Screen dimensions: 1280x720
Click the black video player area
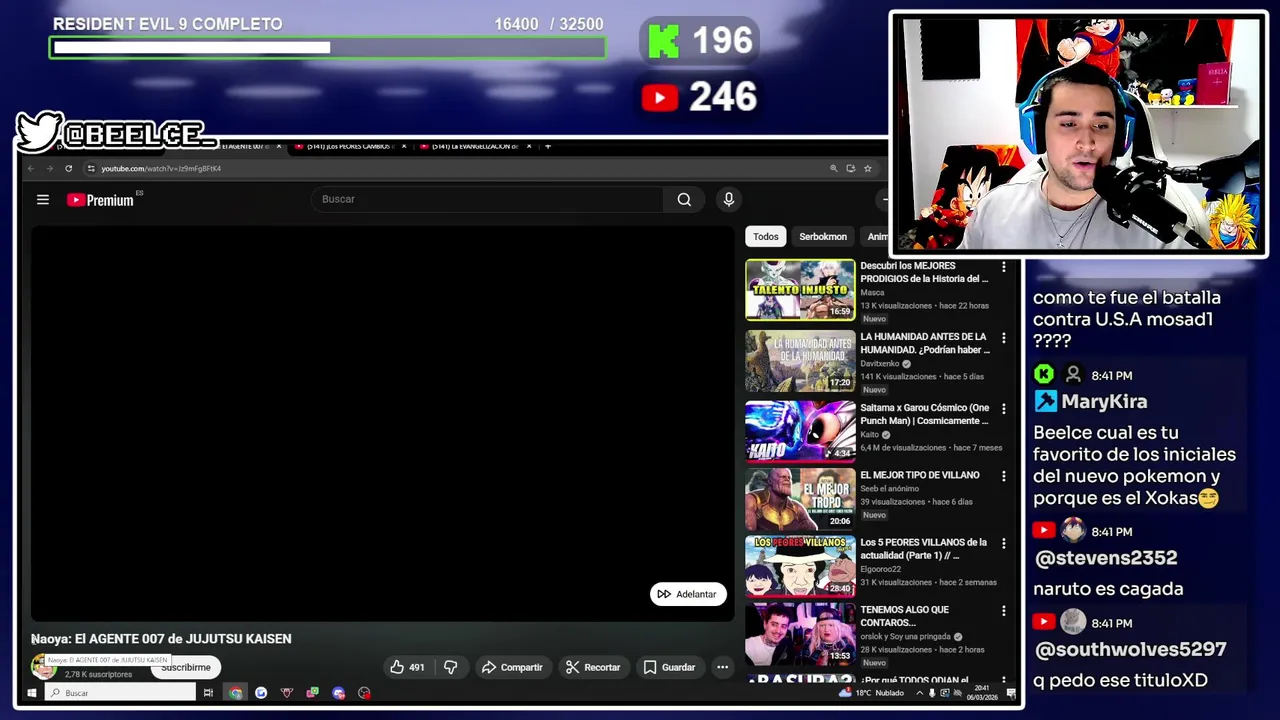382,423
